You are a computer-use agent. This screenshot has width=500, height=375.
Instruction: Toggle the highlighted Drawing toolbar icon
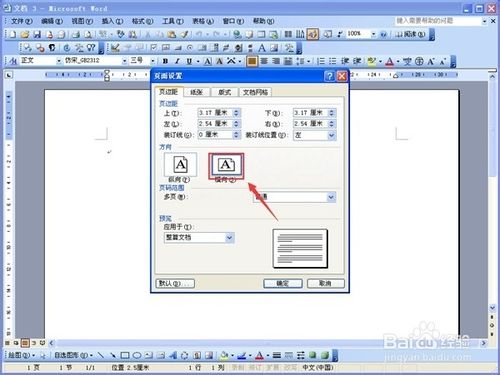point(313,34)
